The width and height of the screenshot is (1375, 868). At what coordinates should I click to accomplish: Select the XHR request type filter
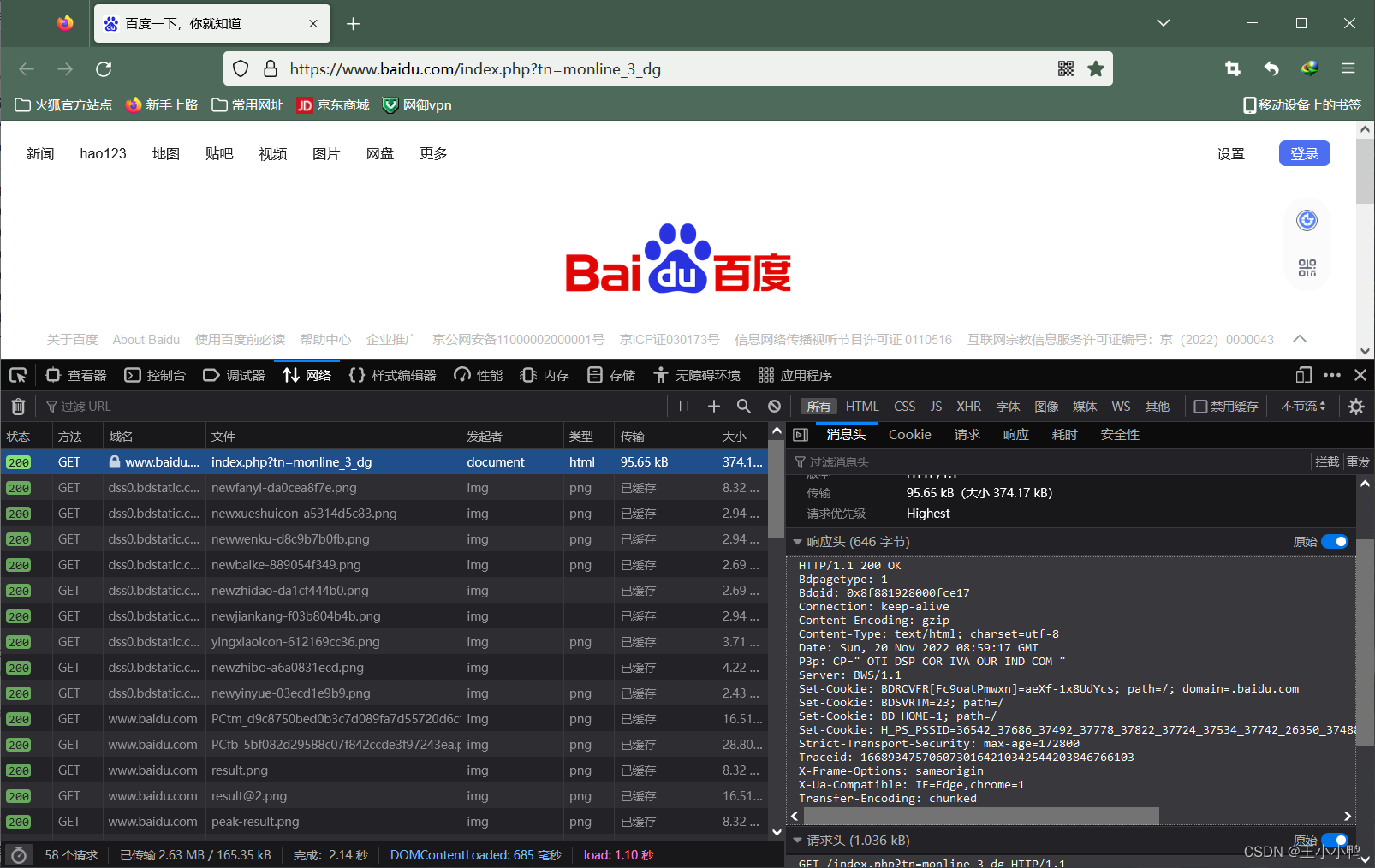(968, 407)
